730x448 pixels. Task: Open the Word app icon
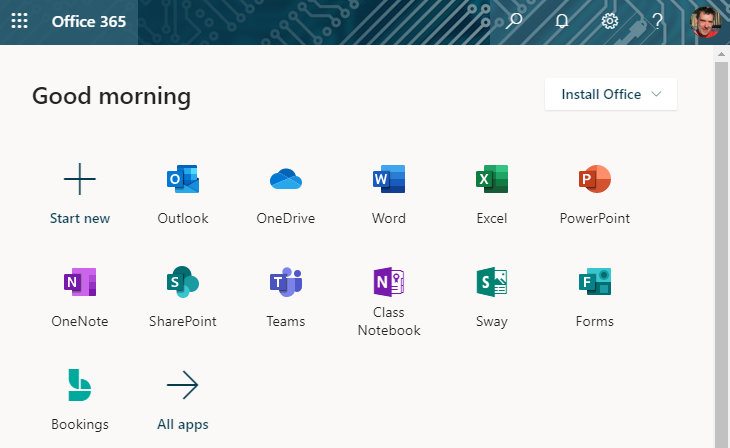[x=389, y=180]
